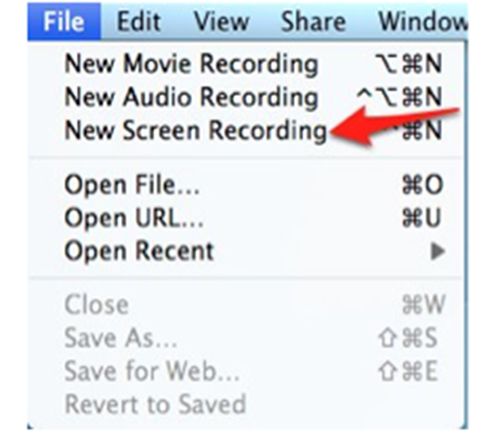
Task: Click the ⌘W shortcut beside Close
Action: pyautogui.click(x=423, y=305)
